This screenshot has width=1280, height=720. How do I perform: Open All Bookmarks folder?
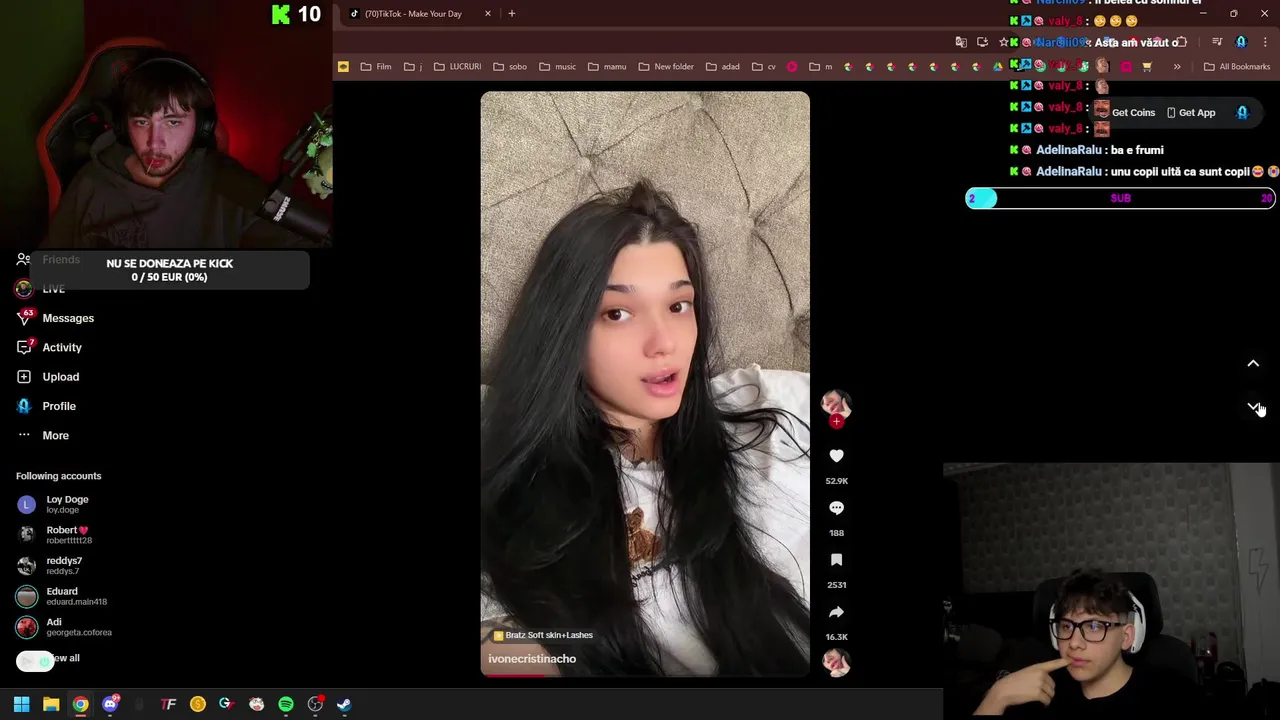(x=1237, y=67)
